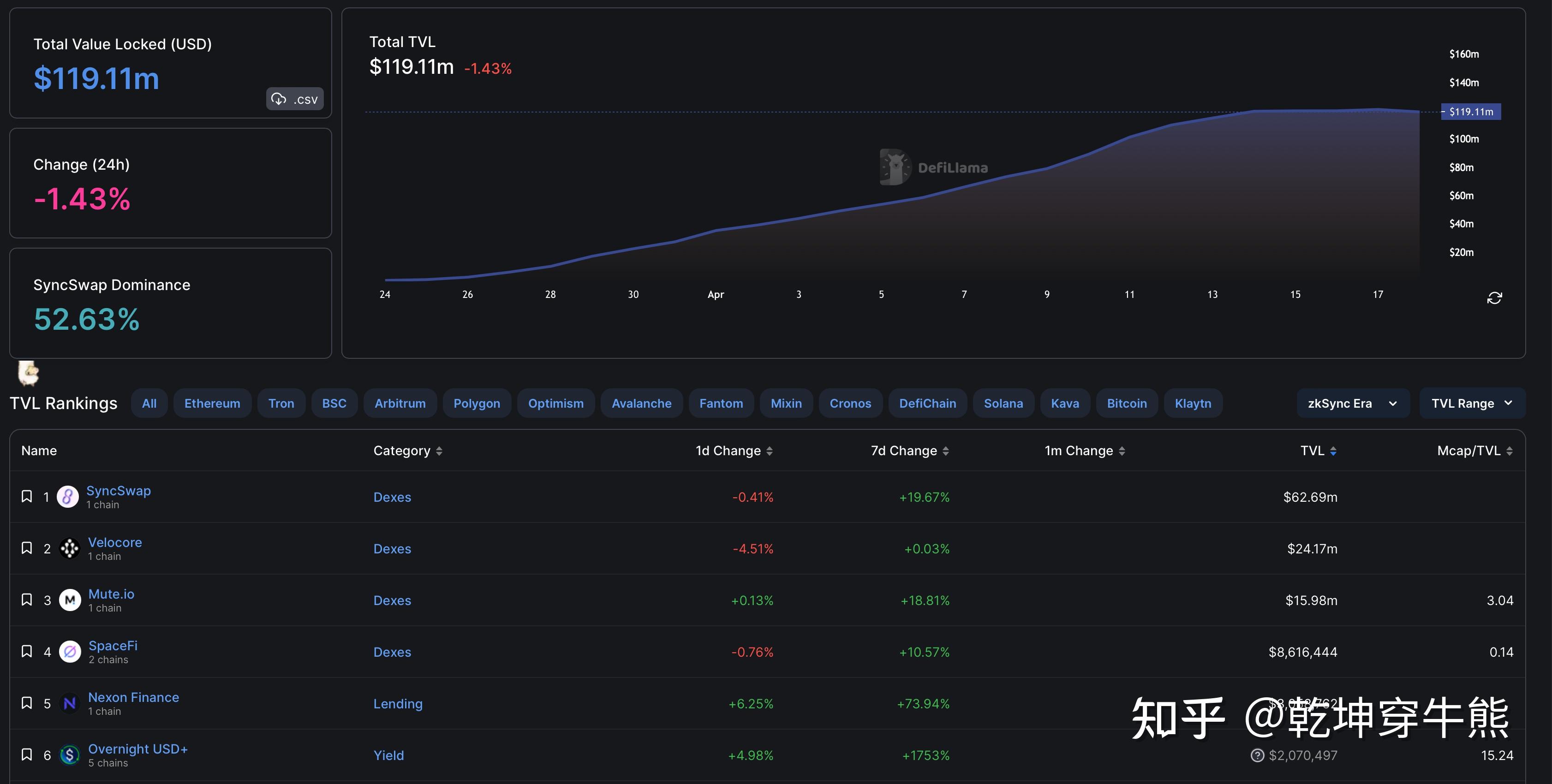Download the TVL data as .csv
The width and height of the screenshot is (1552, 784).
click(295, 99)
